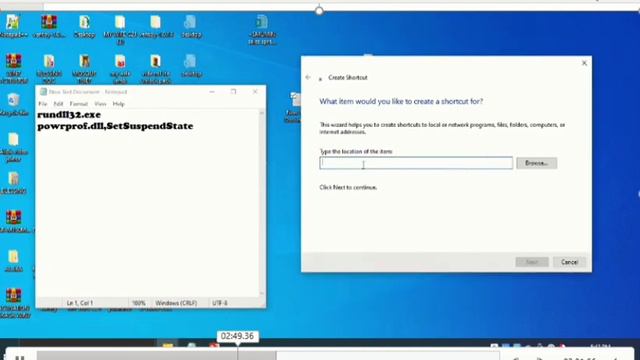Click the 'Type the location of the item' label
Image resolution: width=640 pixels, height=360 pixels.
356,151
